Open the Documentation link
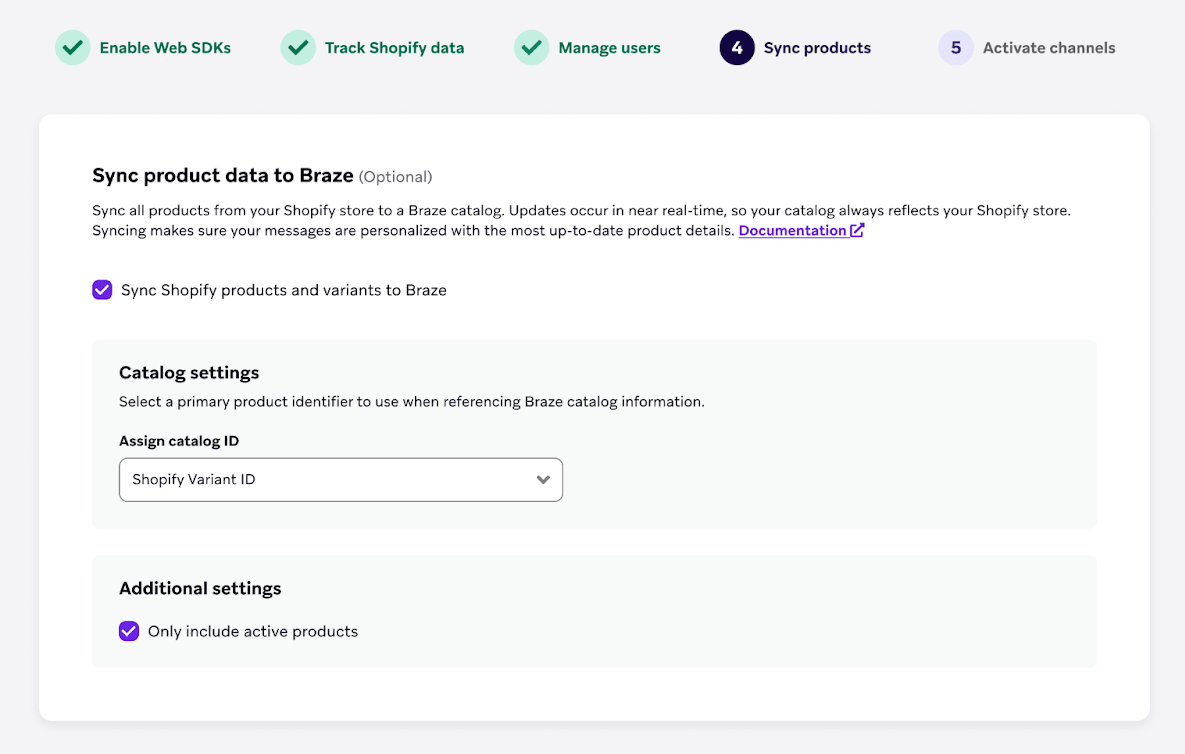This screenshot has height=754, width=1185. 794,230
